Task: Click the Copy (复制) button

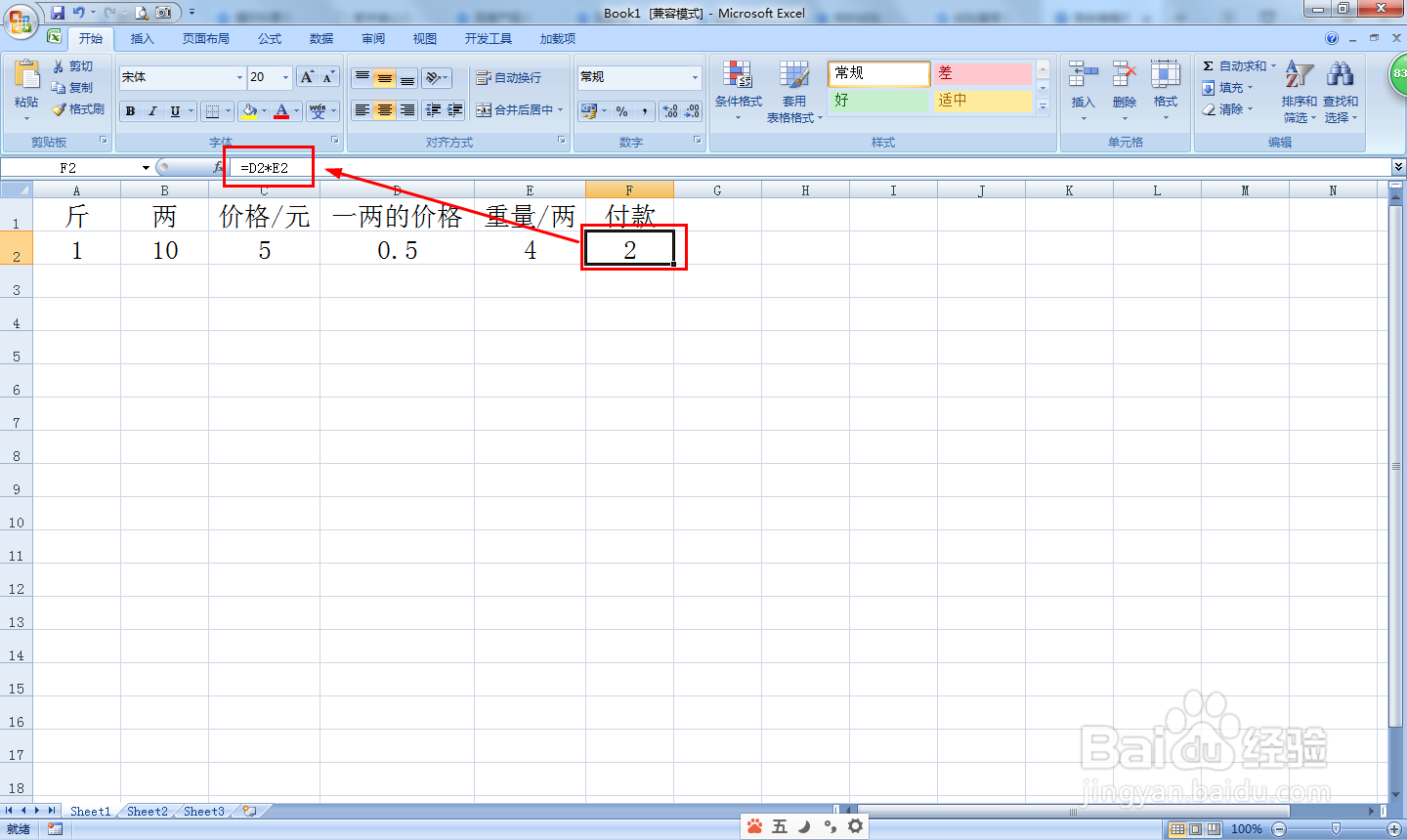Action: 72,88
